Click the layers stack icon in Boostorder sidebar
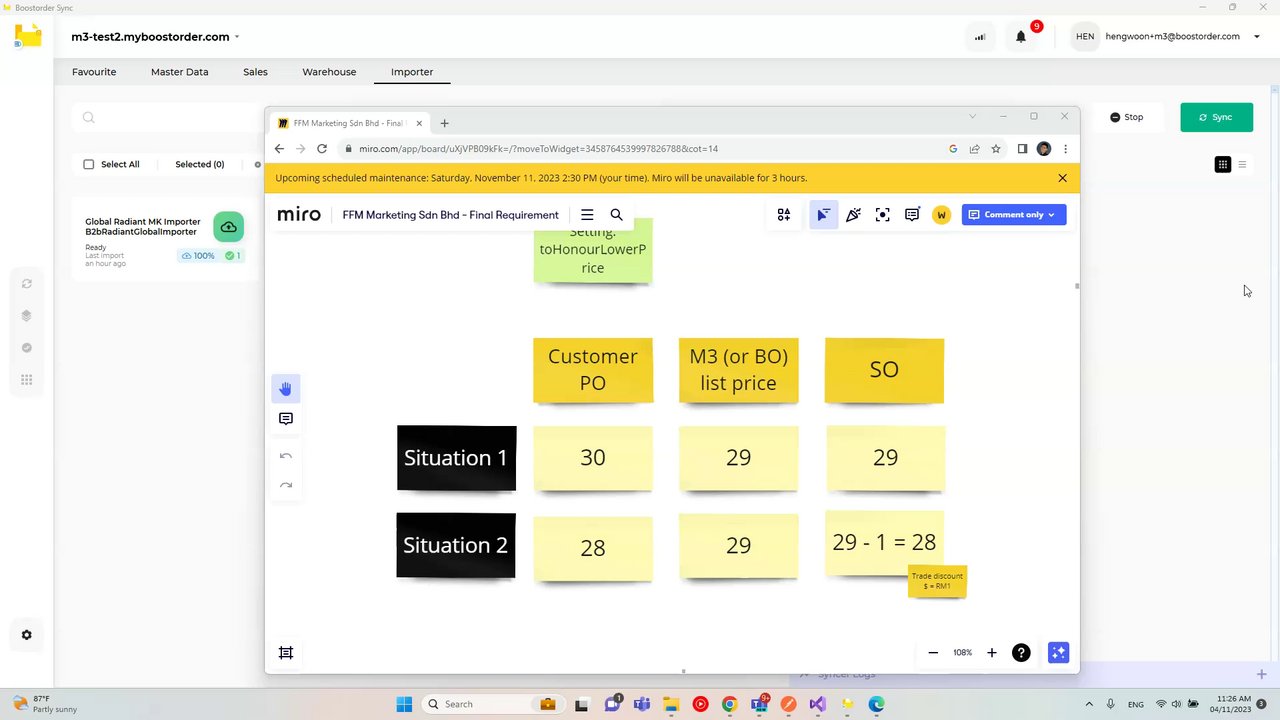This screenshot has height=720, width=1280. [27, 316]
